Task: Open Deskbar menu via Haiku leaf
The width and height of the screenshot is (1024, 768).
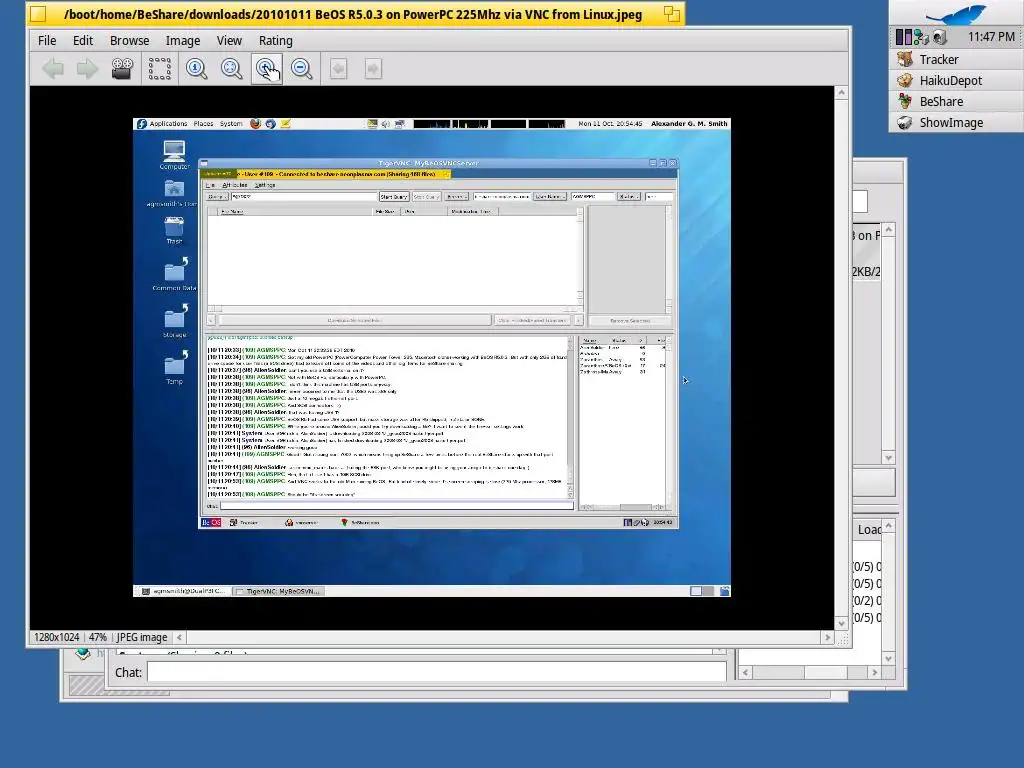Action: click(x=956, y=14)
